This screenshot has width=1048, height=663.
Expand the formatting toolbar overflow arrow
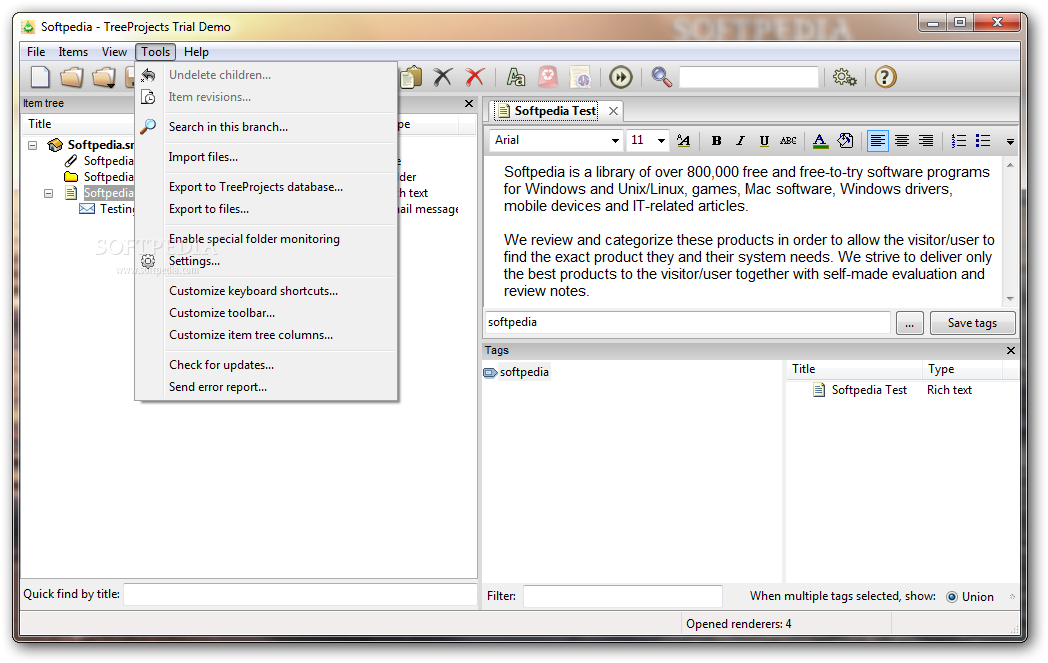(x=1010, y=141)
